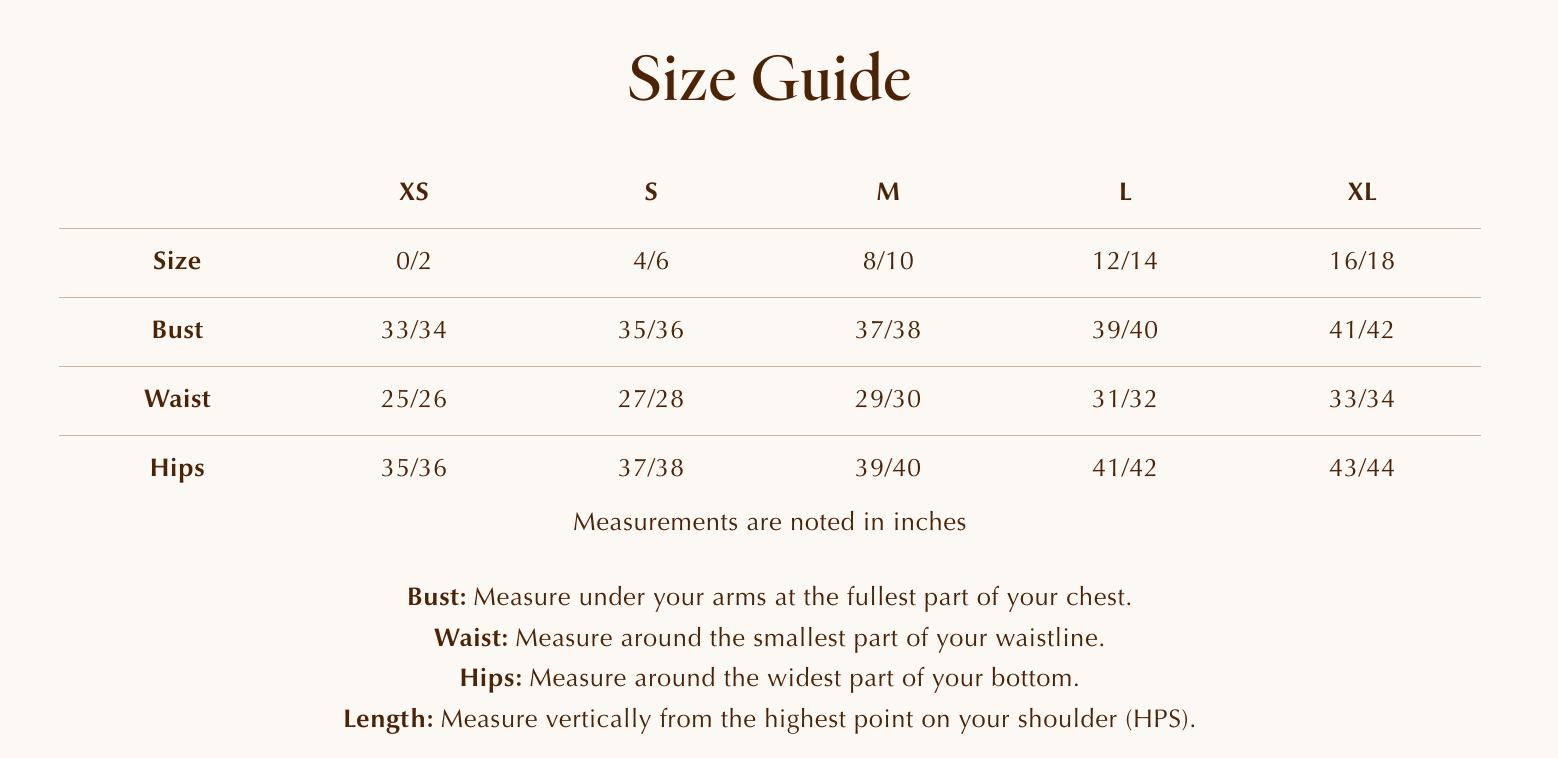The image size is (1558, 758).
Task: Click the bold Length: instruction label
Action: [x=388, y=719]
